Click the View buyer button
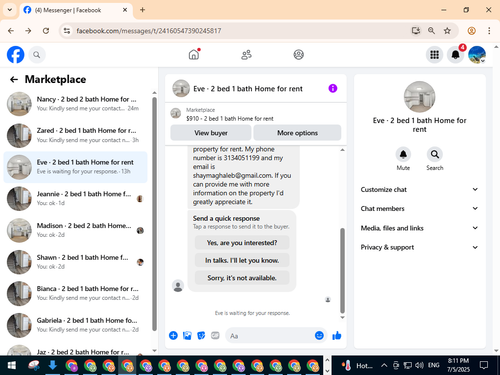500x375 pixels. (x=211, y=133)
